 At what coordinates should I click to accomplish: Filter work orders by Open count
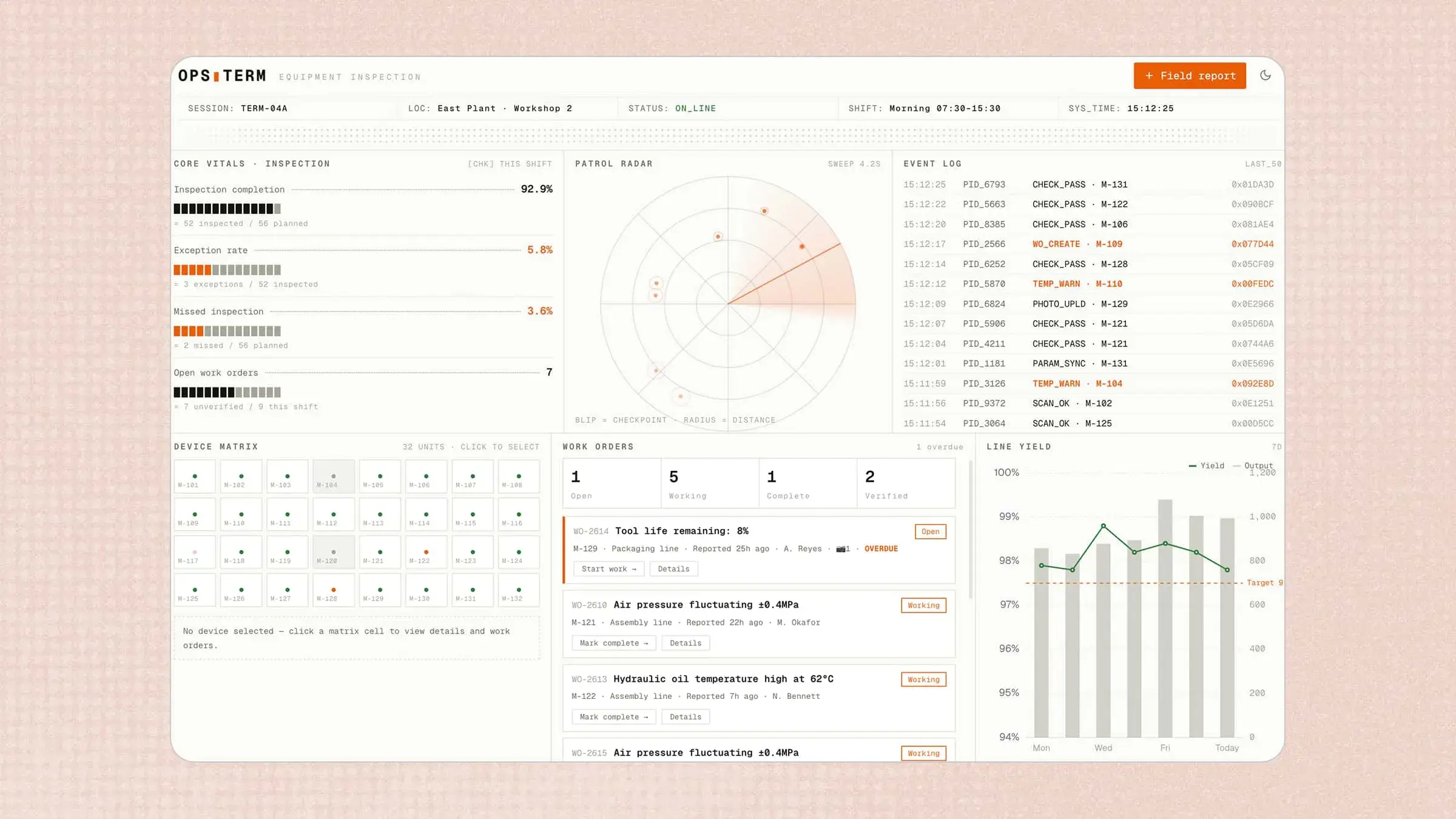[x=612, y=484]
